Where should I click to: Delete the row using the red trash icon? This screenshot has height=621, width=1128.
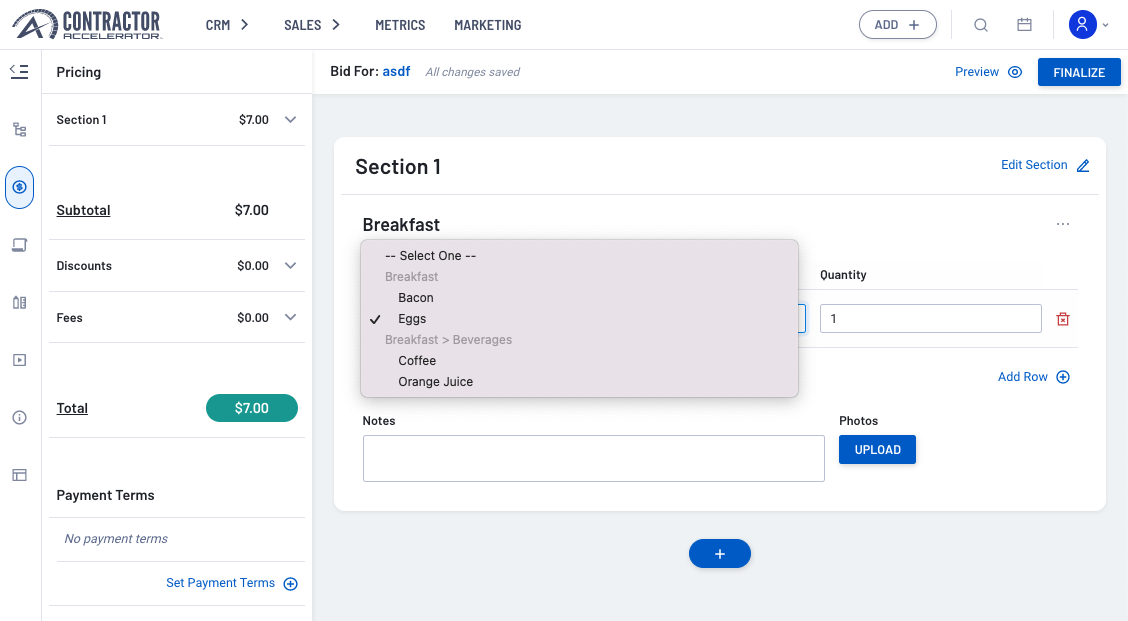point(1063,318)
